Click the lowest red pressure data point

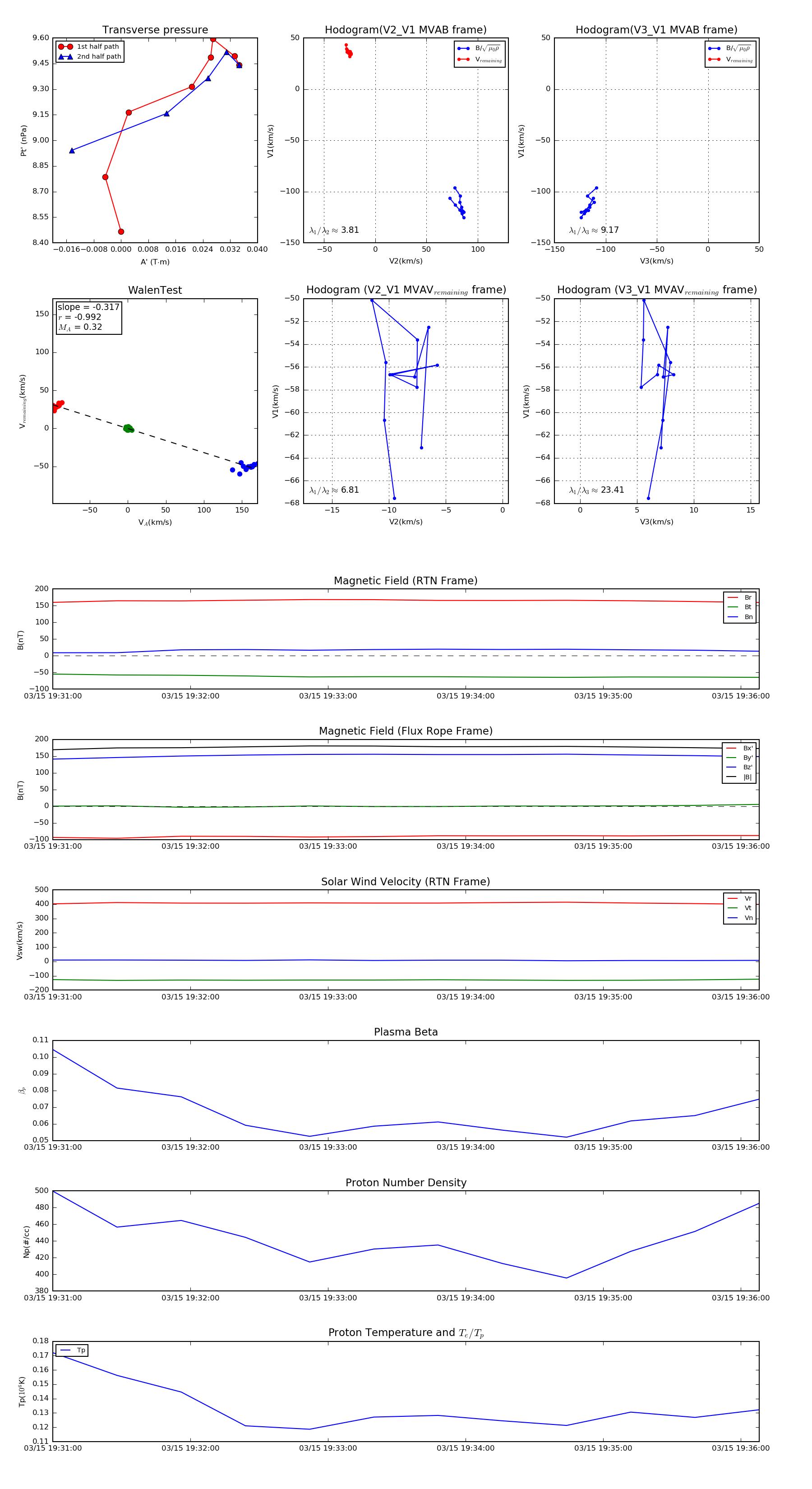(x=121, y=232)
